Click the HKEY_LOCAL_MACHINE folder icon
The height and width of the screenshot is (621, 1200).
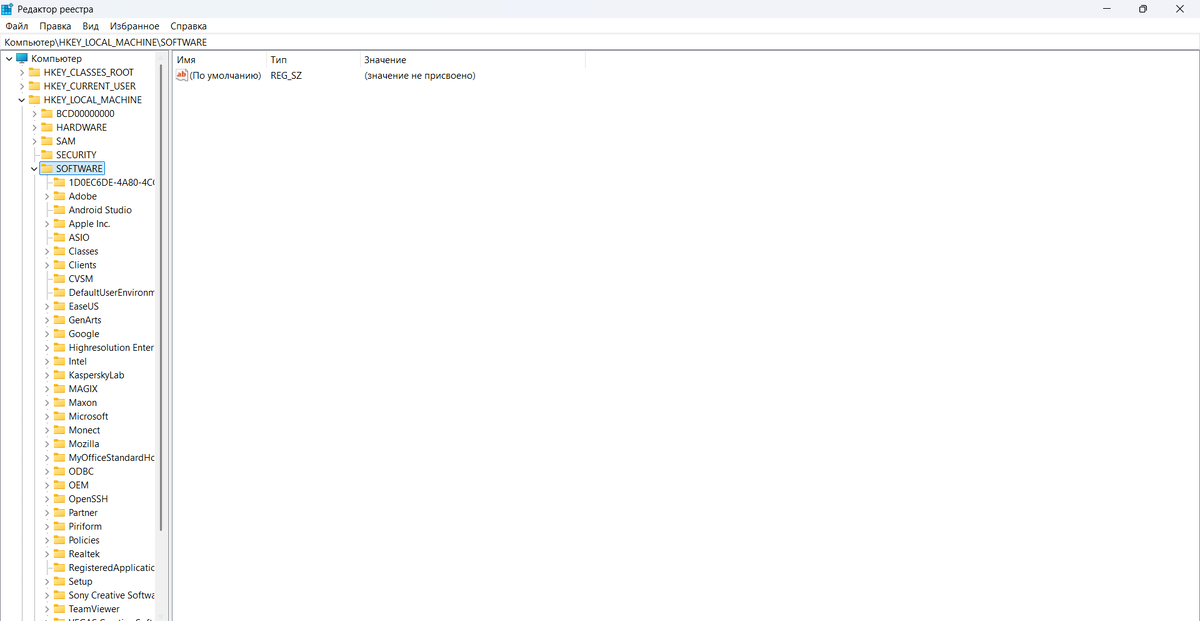[x=34, y=100]
